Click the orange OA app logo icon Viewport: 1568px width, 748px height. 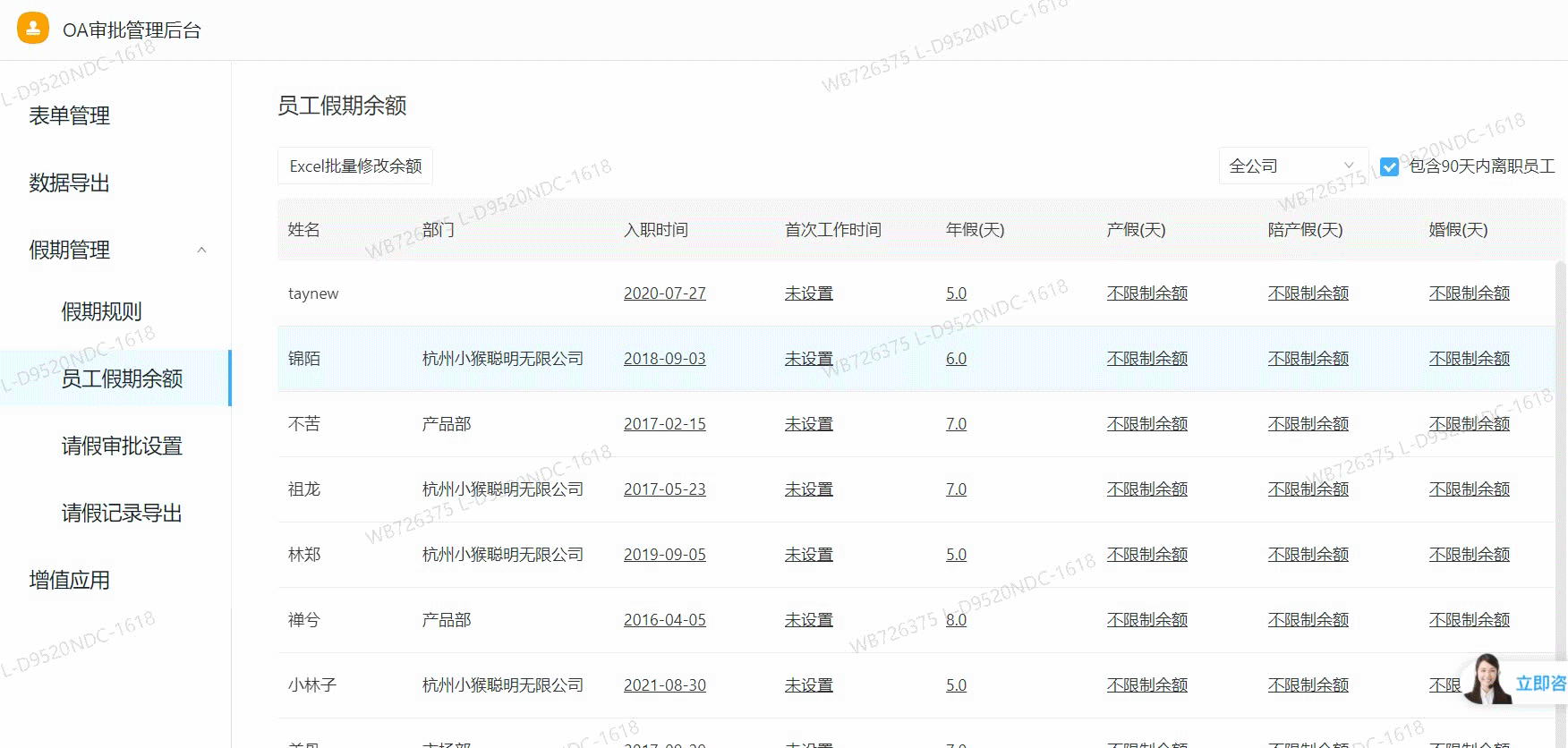point(33,28)
